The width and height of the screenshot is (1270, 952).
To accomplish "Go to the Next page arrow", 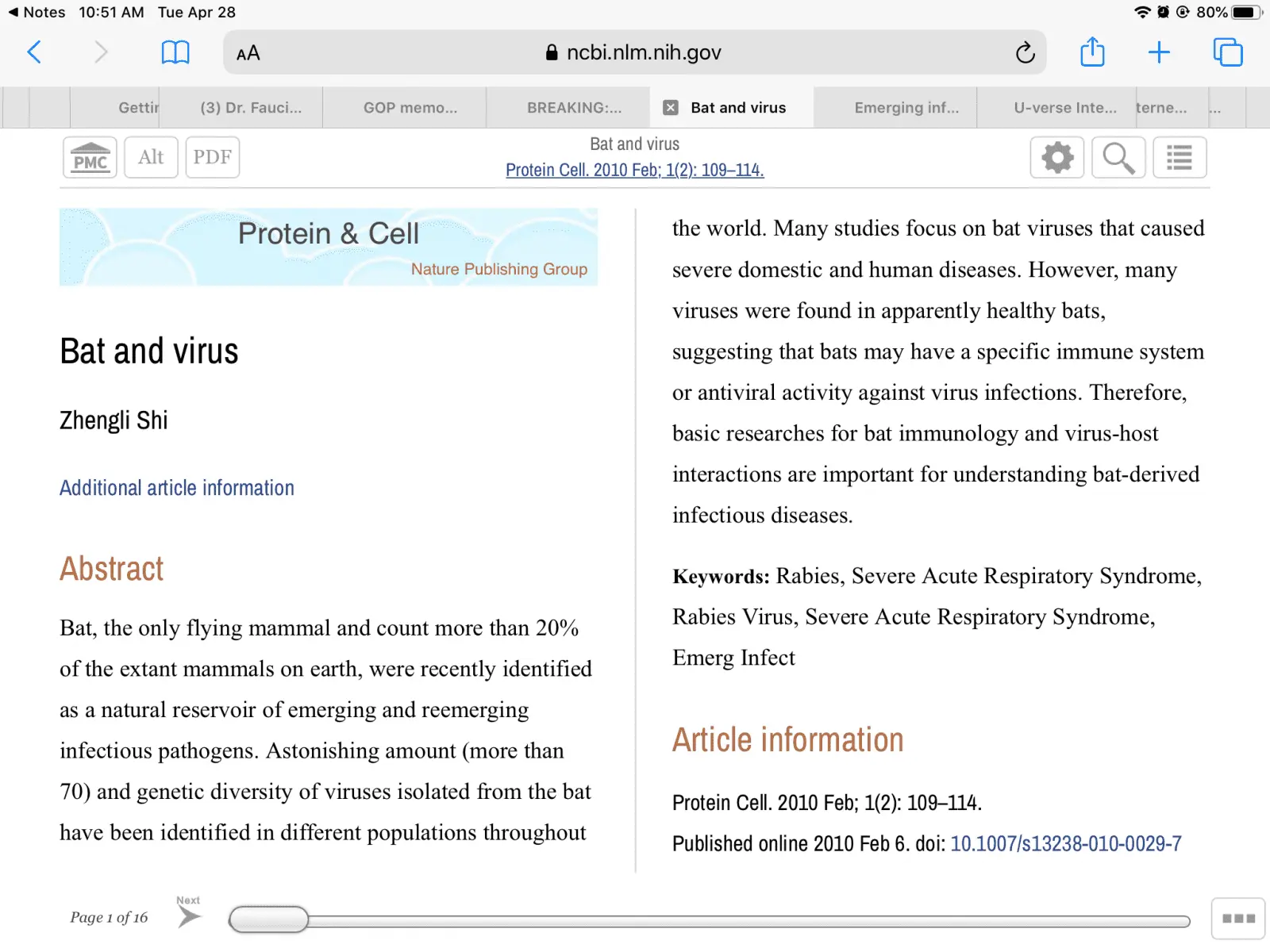I will (x=189, y=916).
